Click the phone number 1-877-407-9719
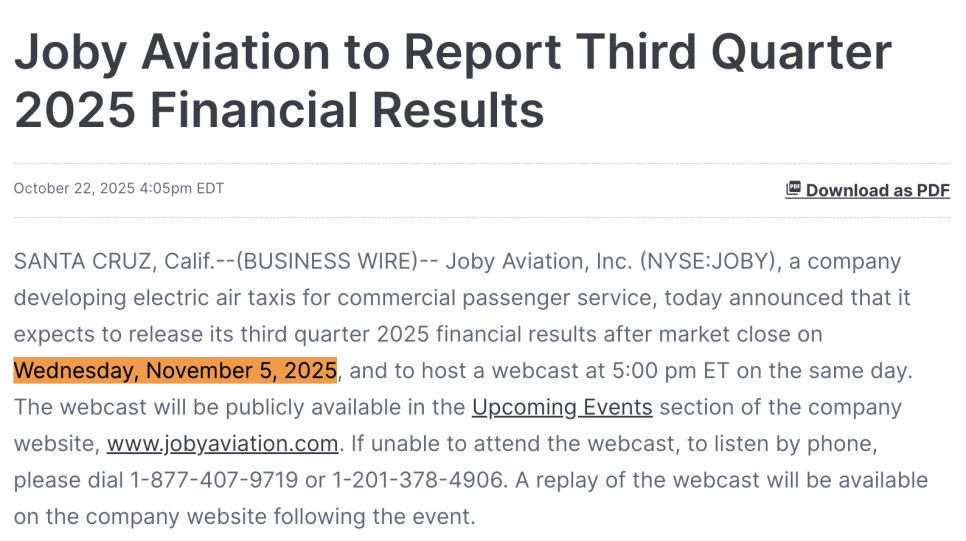 [214, 480]
